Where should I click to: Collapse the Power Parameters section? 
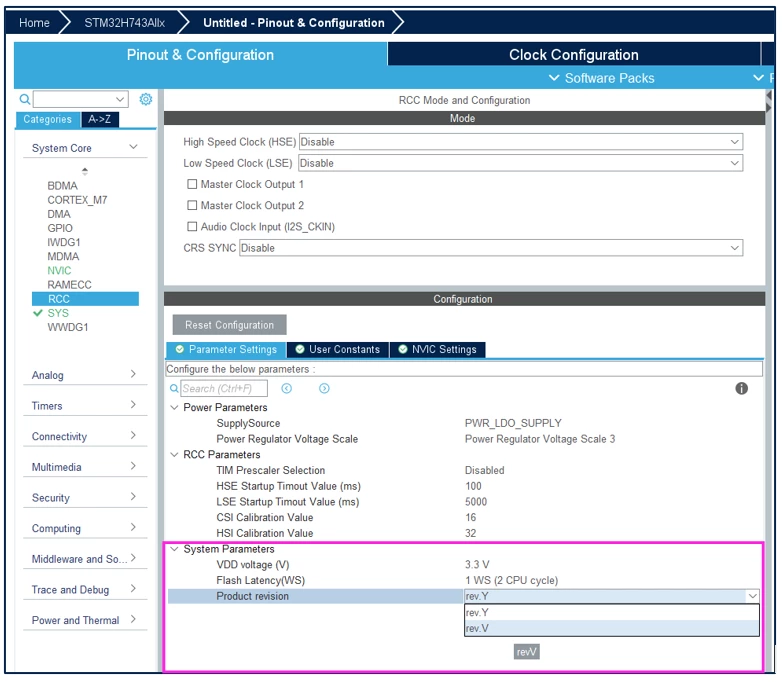pos(175,408)
